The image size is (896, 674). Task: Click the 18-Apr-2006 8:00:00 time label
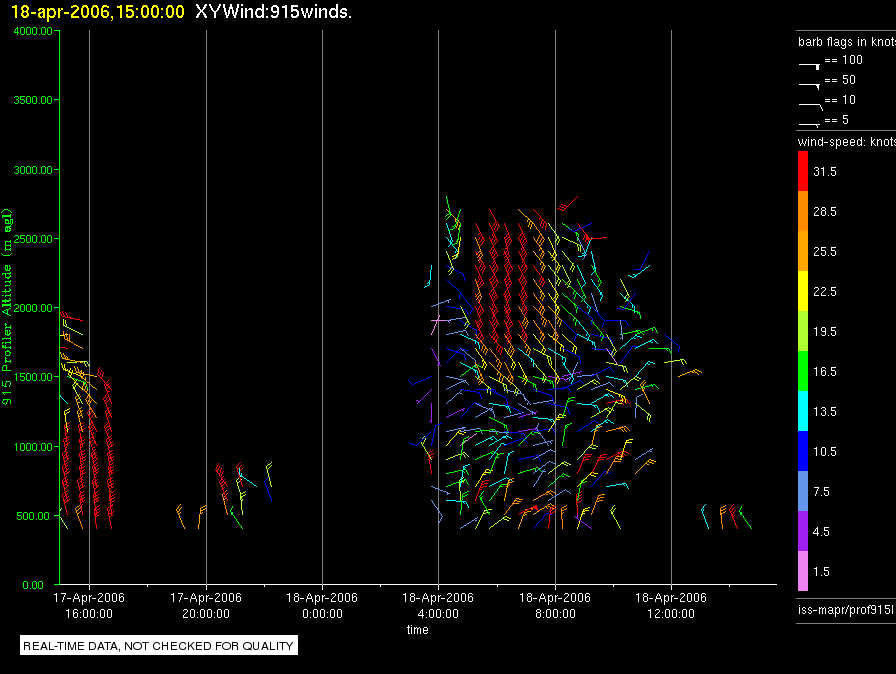(x=555, y=605)
